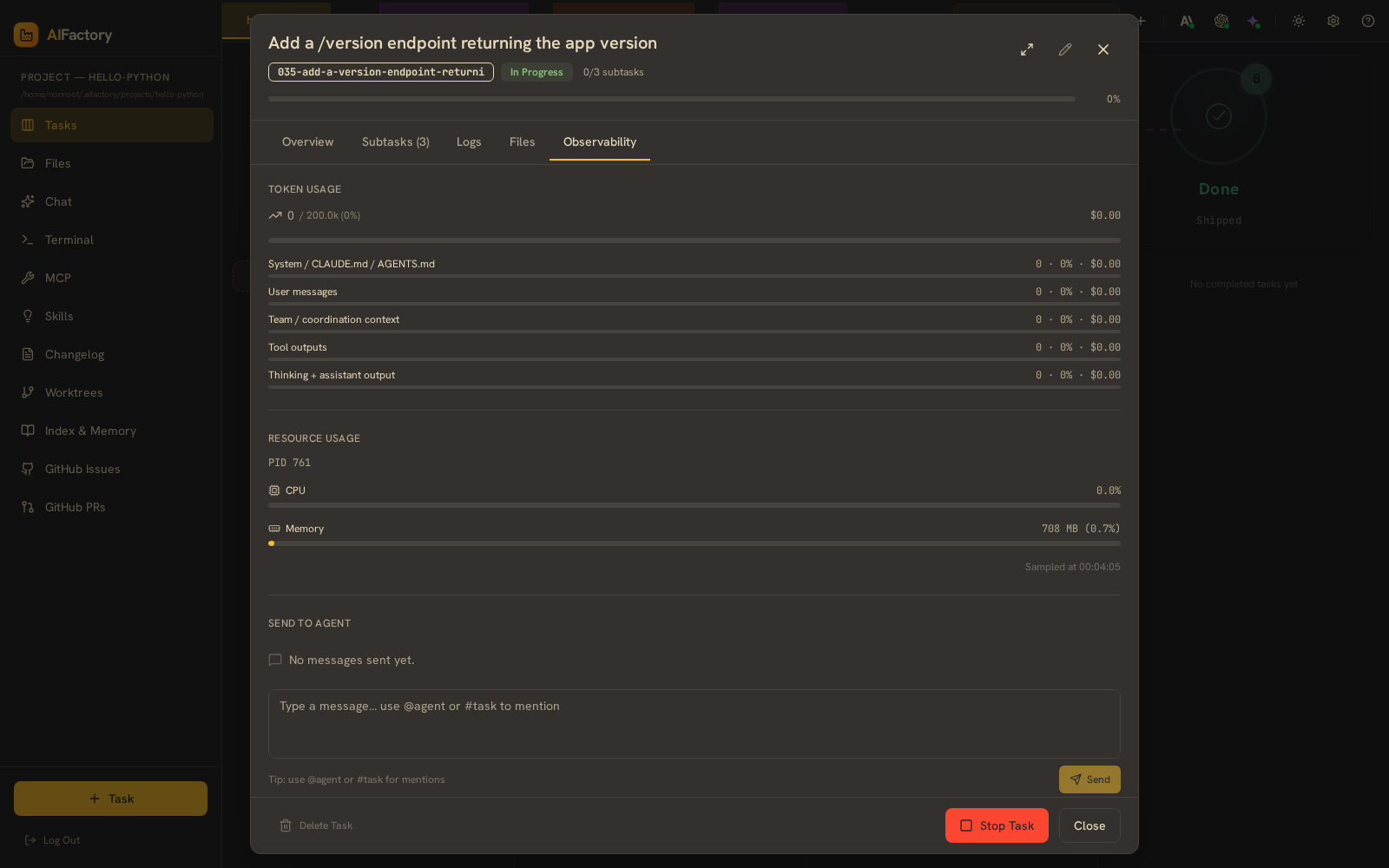Toggle the light/dark theme sun icon

1299,21
